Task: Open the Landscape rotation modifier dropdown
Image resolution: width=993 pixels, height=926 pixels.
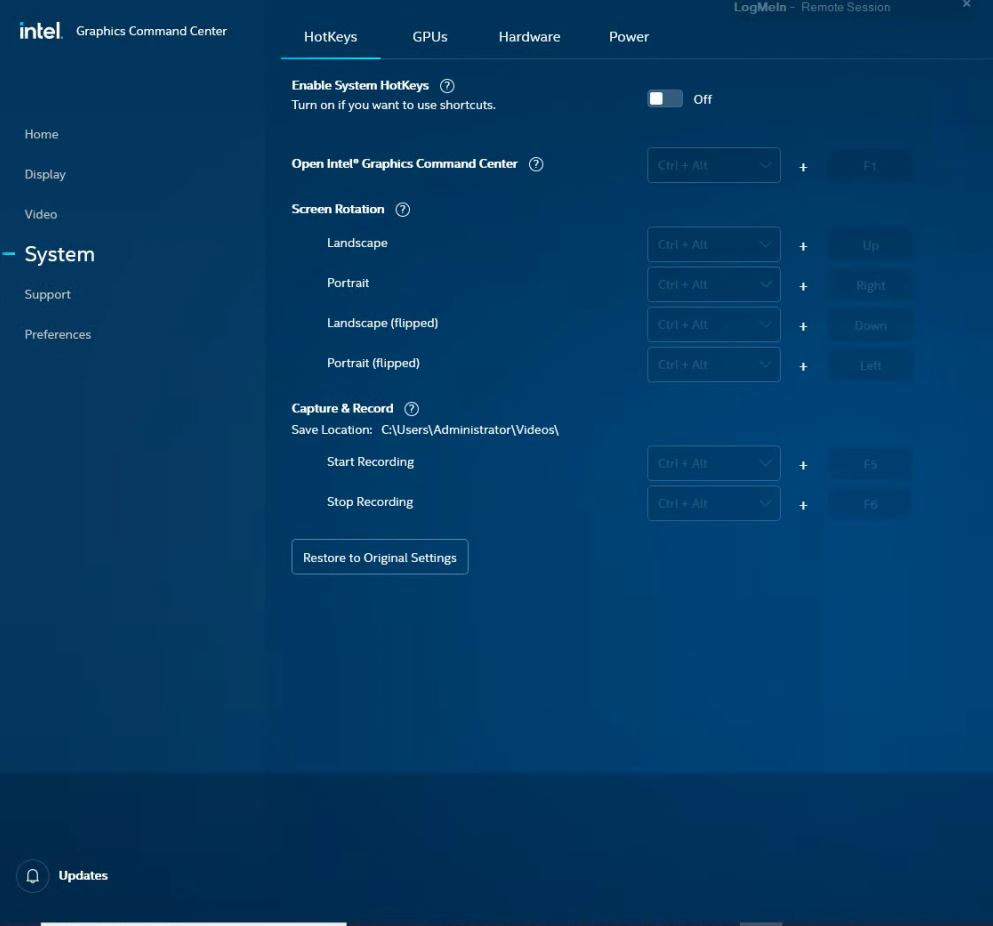Action: pyautogui.click(x=714, y=244)
